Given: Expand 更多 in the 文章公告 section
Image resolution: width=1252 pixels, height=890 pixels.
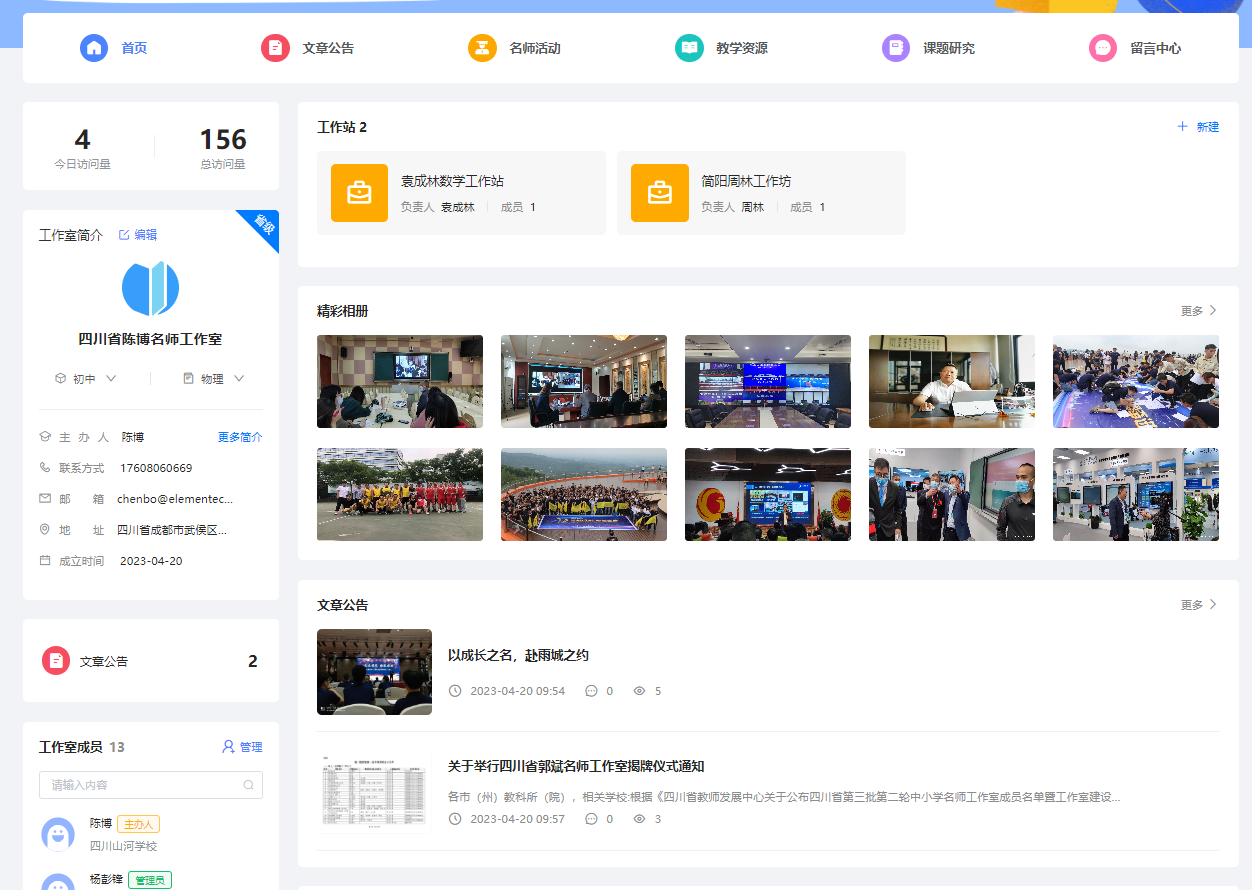Looking at the screenshot, I should 1198,605.
